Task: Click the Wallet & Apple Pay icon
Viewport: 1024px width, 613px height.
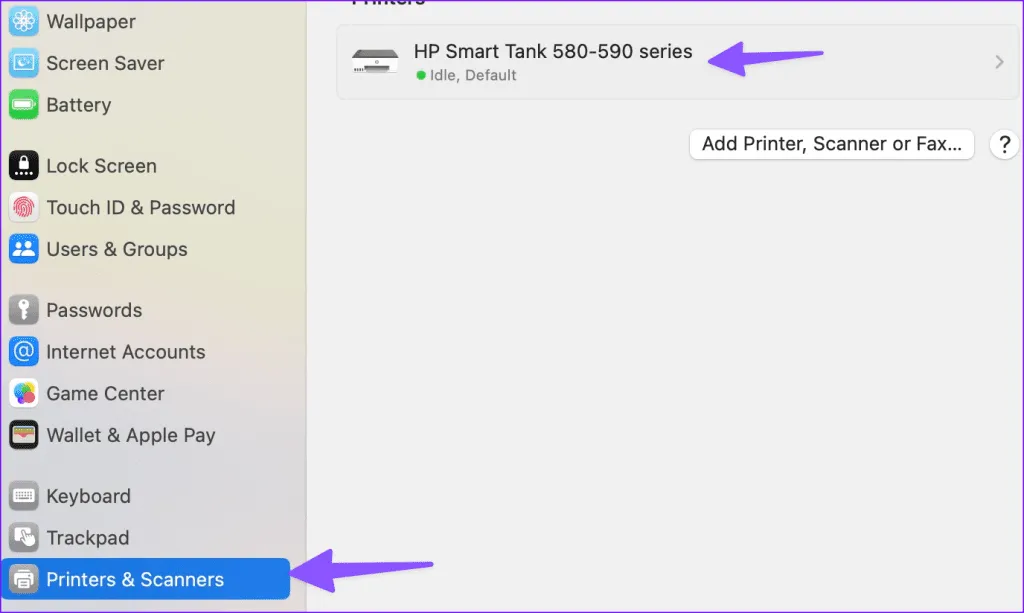Action: [24, 435]
